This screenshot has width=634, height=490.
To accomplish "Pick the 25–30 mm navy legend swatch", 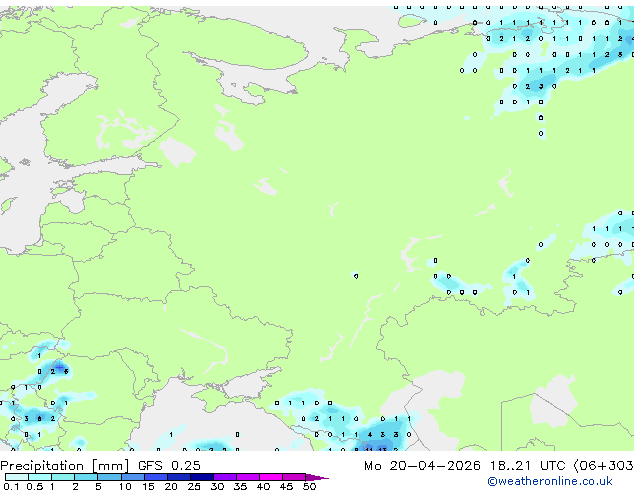I will (202, 477).
